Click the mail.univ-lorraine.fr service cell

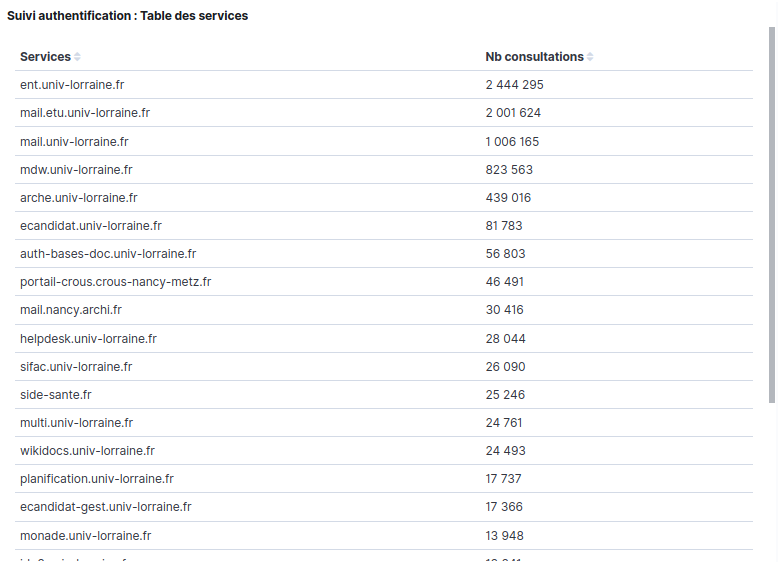pyautogui.click(x=74, y=141)
